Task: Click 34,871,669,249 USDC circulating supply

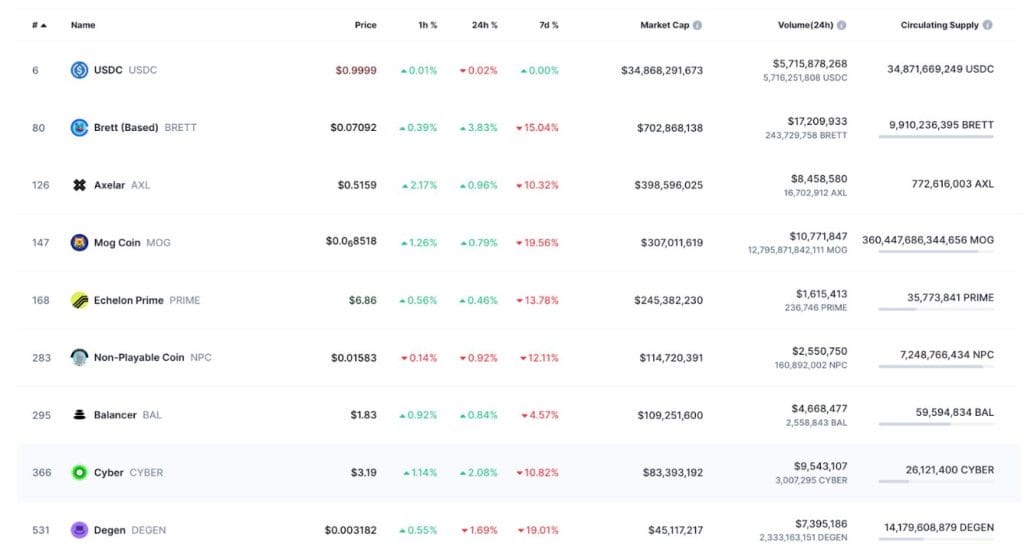Action: tap(940, 69)
